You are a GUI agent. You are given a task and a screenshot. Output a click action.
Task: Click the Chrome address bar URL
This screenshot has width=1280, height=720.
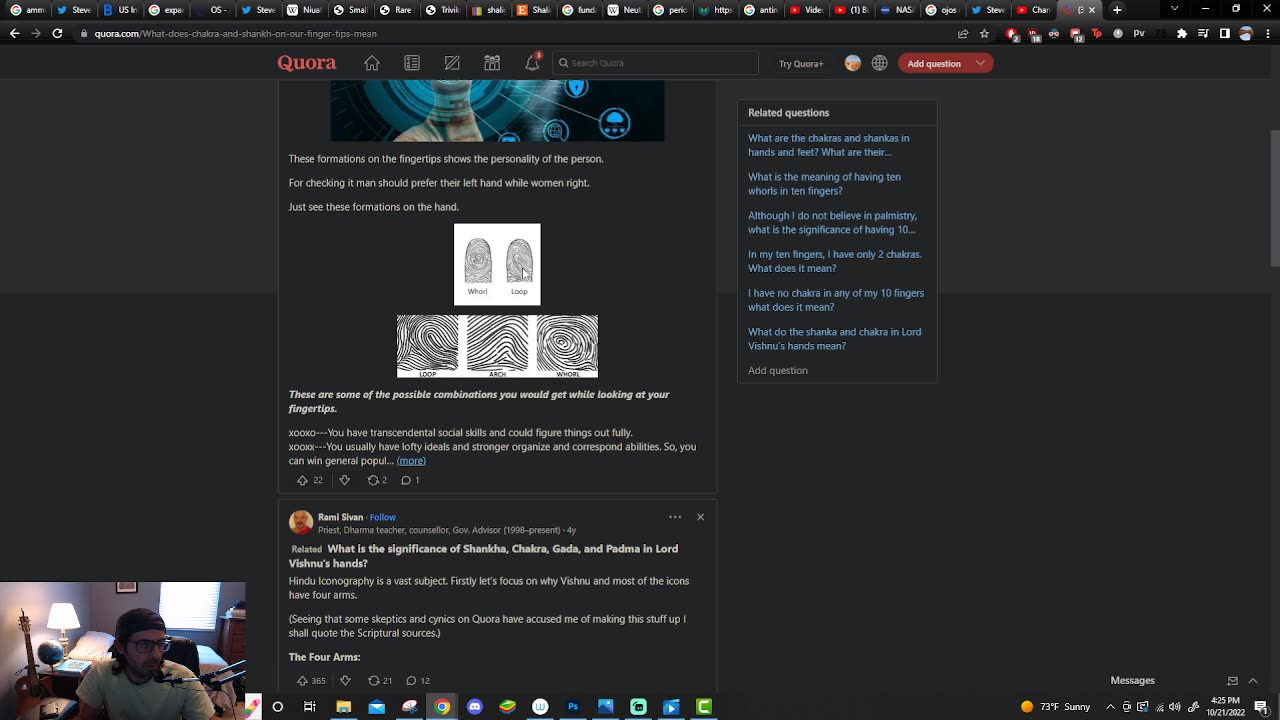click(x=236, y=33)
